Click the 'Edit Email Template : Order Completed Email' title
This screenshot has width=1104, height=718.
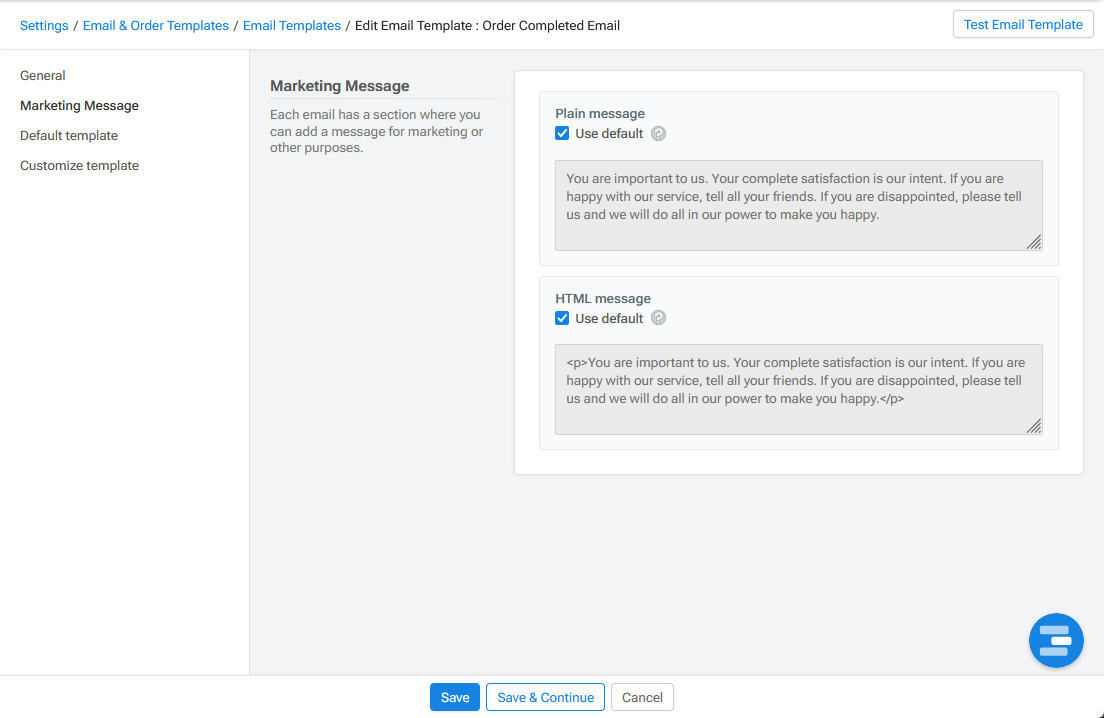pyautogui.click(x=487, y=25)
